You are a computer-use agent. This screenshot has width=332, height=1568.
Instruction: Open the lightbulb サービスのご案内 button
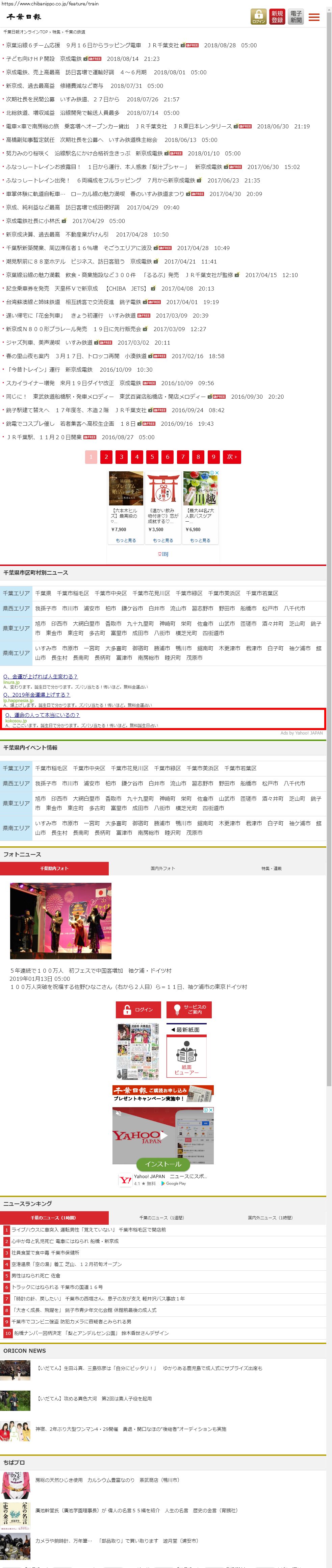189,1009
